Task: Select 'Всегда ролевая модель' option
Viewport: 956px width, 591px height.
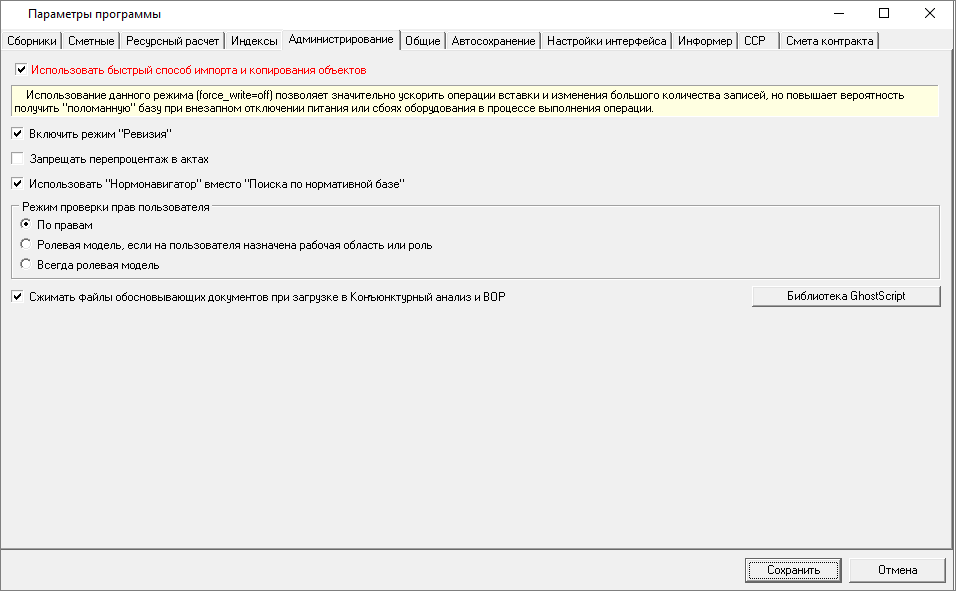Action: (24, 263)
